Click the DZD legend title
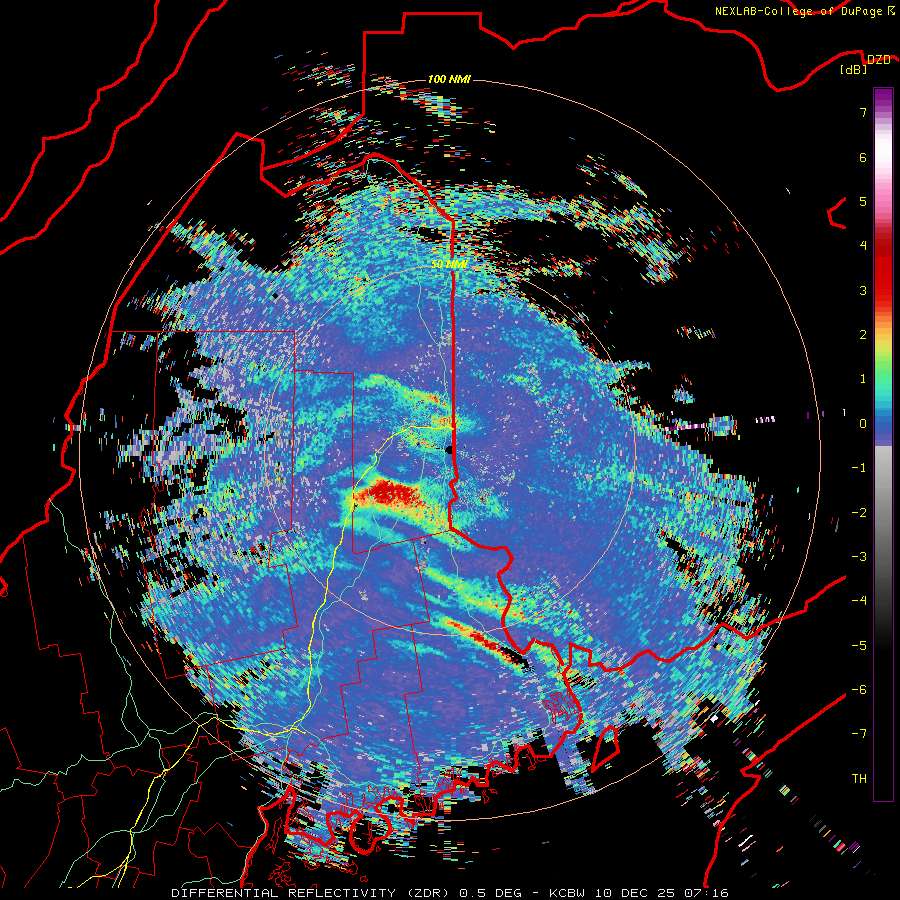The image size is (900, 900). [x=879, y=60]
